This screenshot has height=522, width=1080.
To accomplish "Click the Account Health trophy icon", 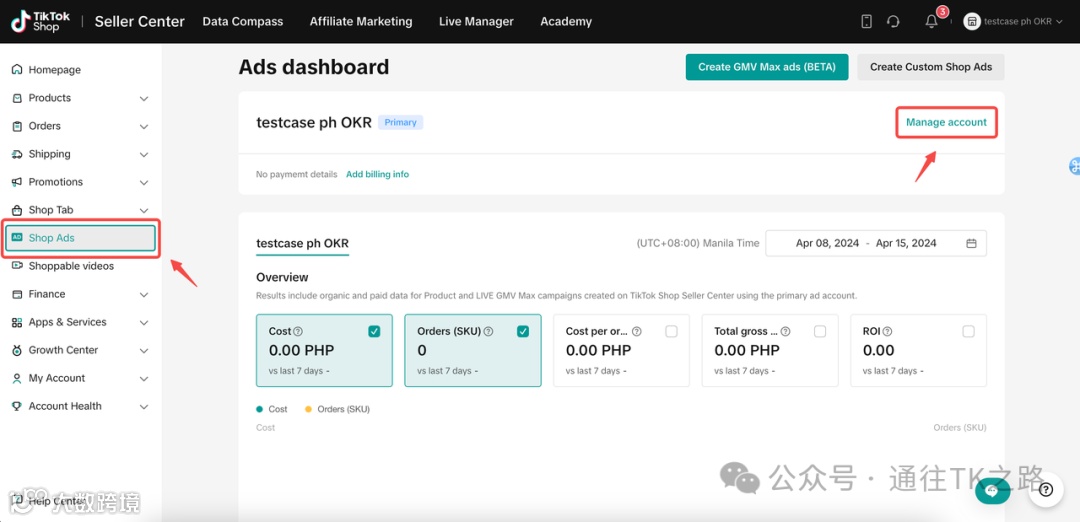I will pos(17,406).
